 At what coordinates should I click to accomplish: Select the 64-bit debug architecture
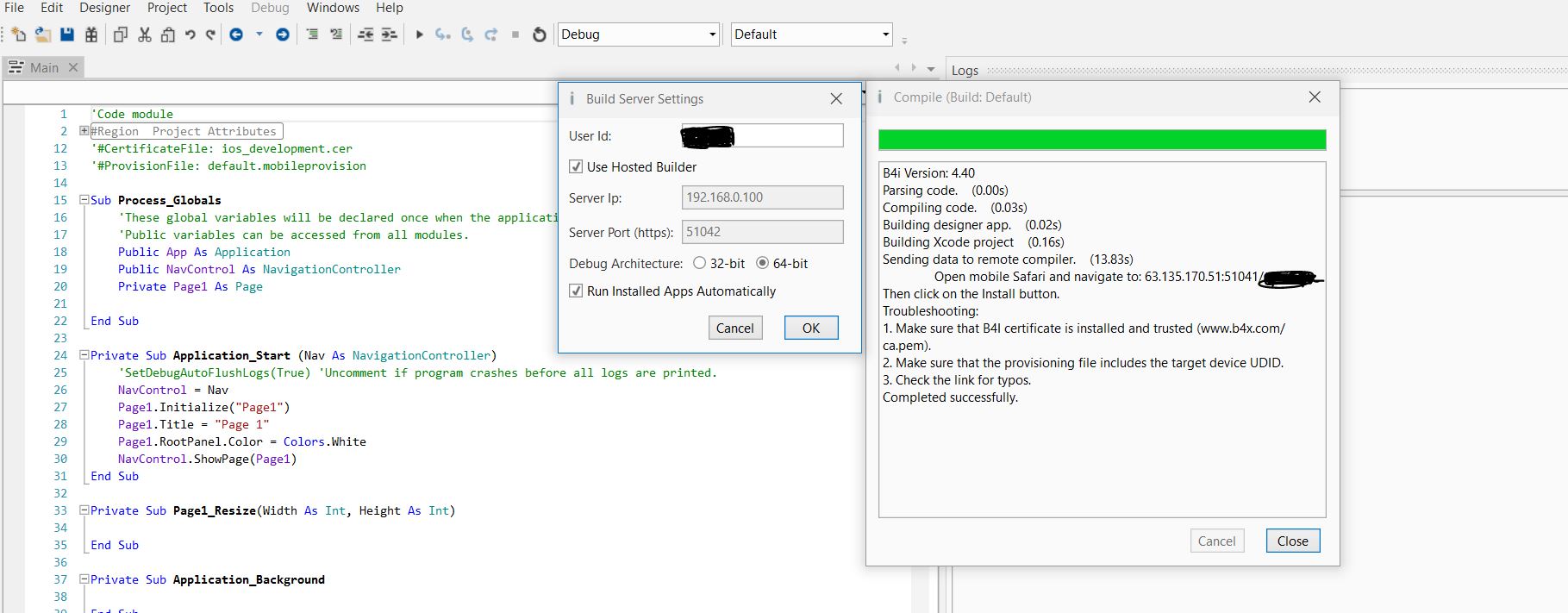click(x=762, y=263)
